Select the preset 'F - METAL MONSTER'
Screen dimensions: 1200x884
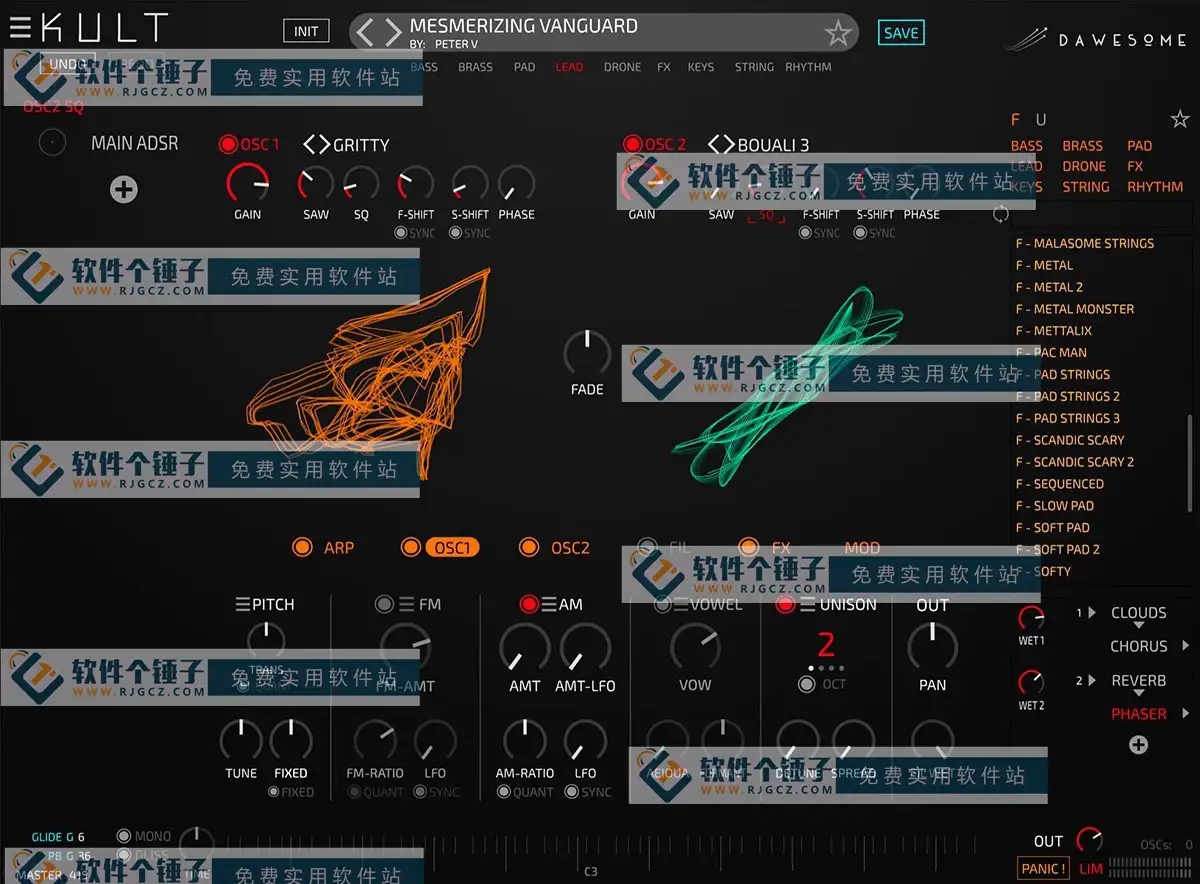click(1074, 309)
